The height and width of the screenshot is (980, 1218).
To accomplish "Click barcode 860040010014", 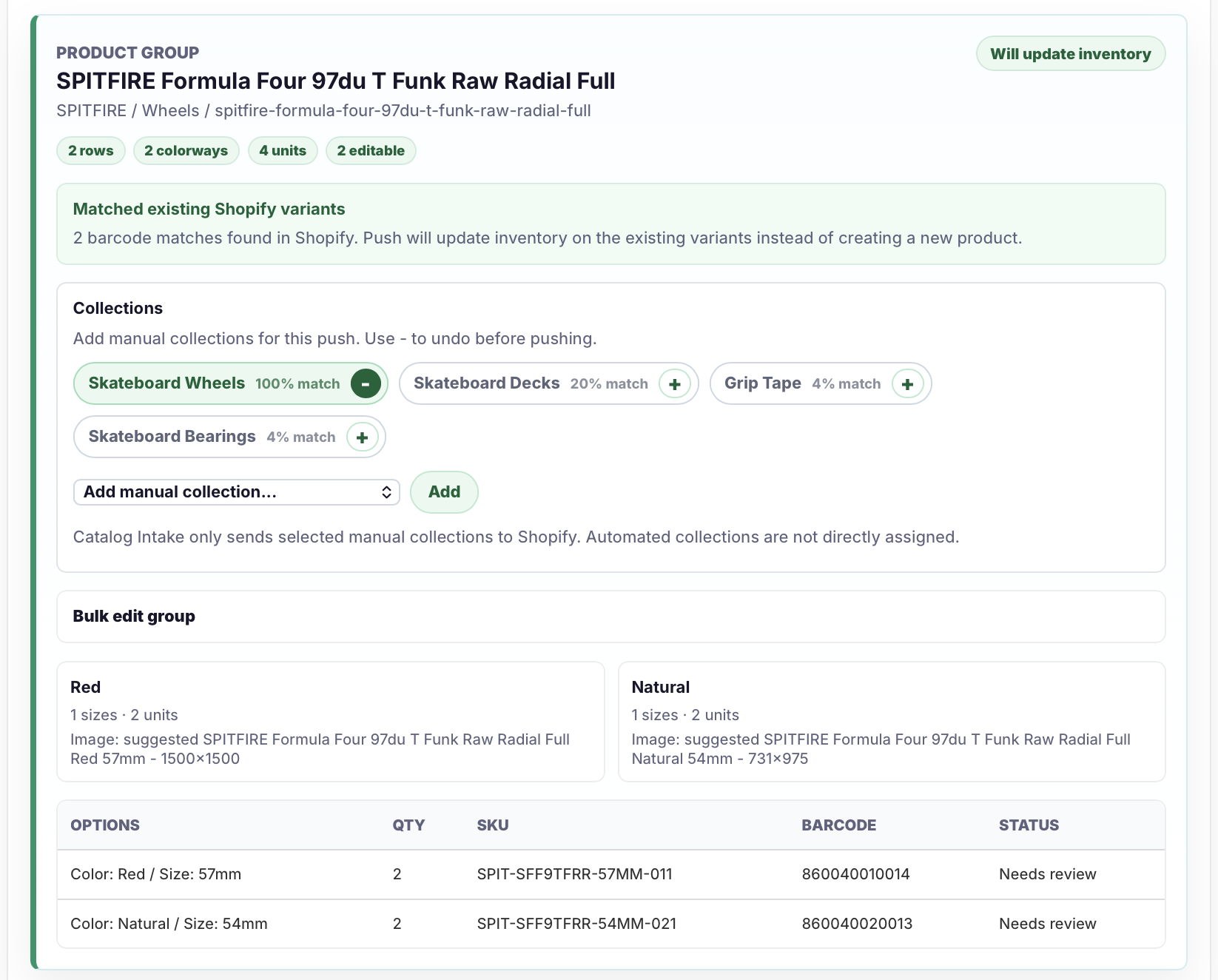I will pyautogui.click(x=856, y=874).
